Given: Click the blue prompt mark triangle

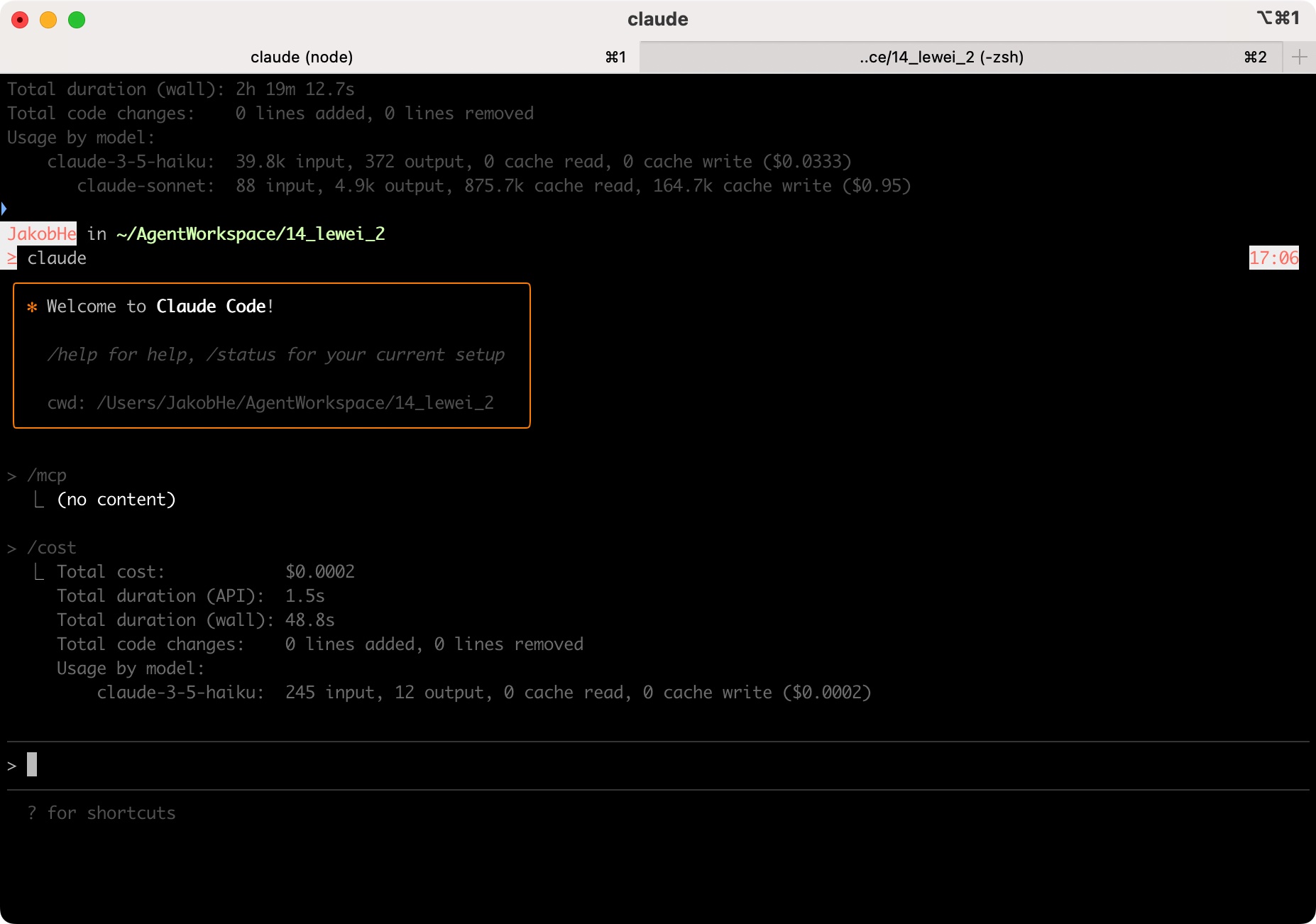Looking at the screenshot, I should click(4, 209).
